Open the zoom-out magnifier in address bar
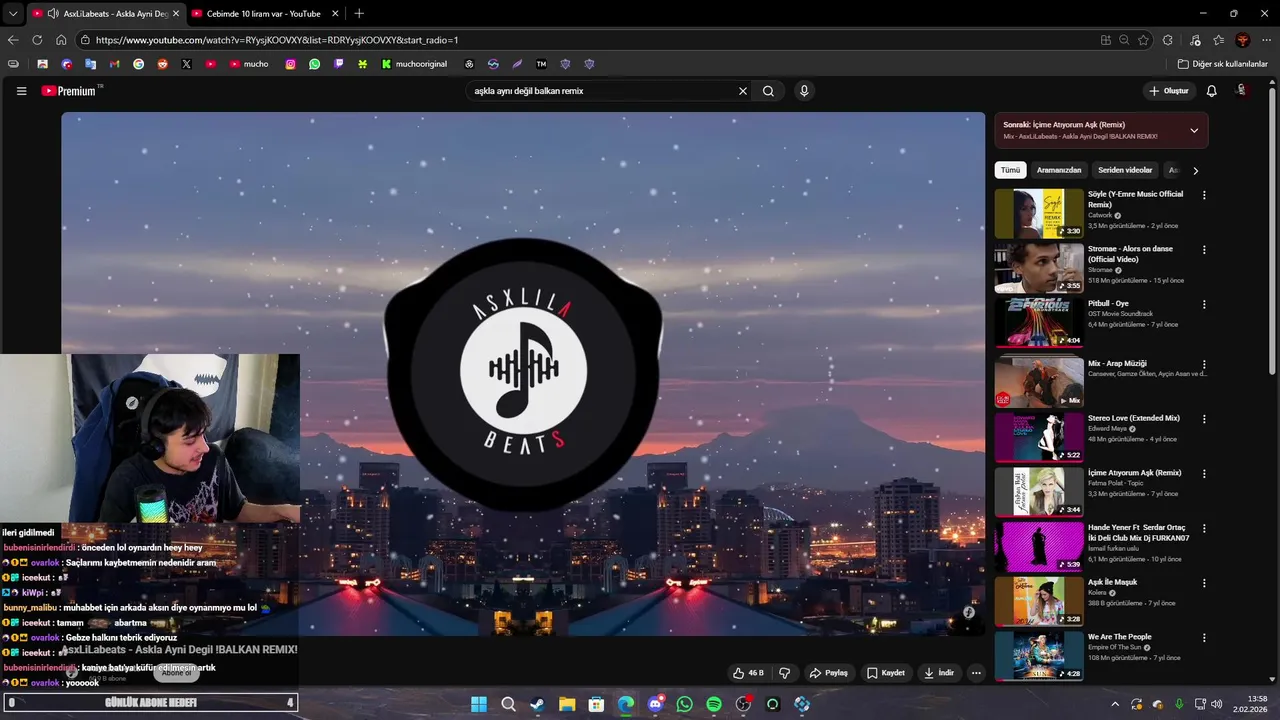The height and width of the screenshot is (720, 1280). (x=1124, y=40)
